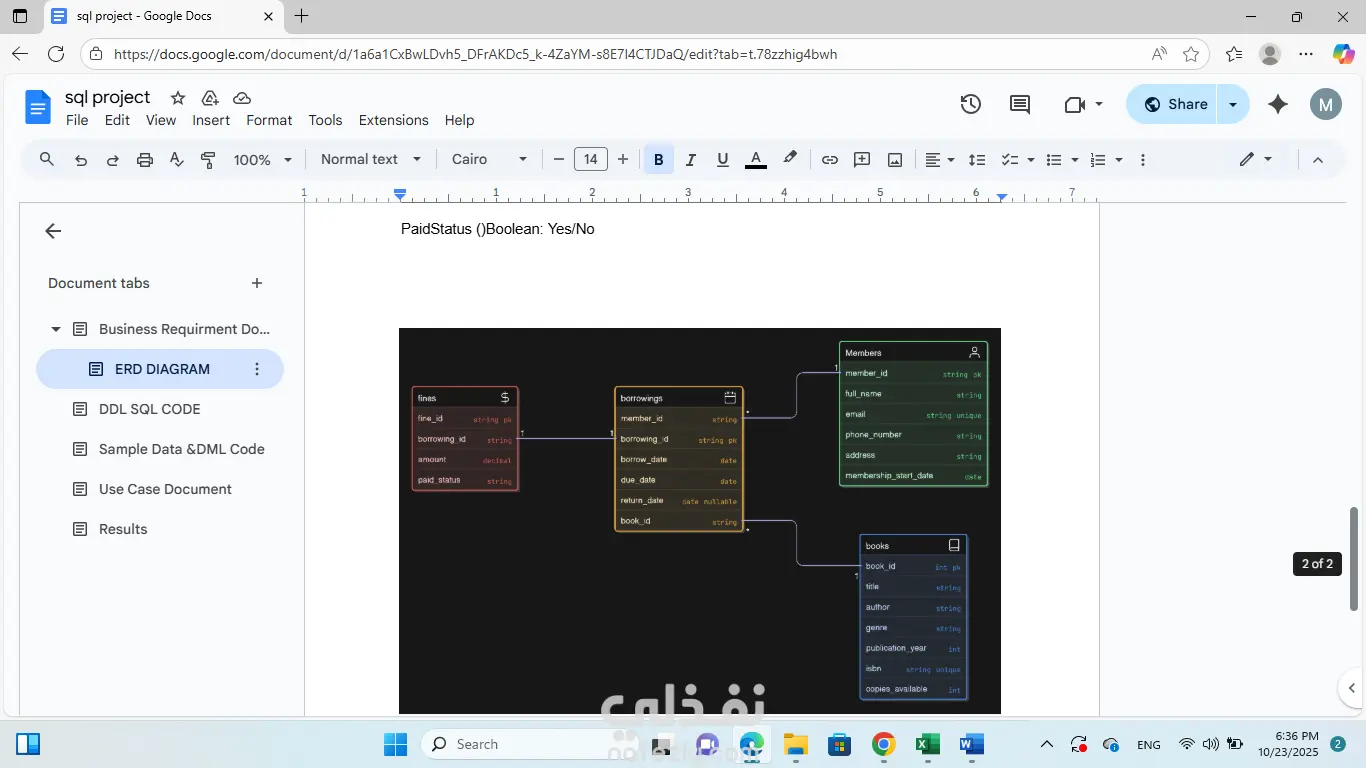This screenshot has width=1366, height=768.
Task: Show the side panel chevron
Action: point(1352,688)
